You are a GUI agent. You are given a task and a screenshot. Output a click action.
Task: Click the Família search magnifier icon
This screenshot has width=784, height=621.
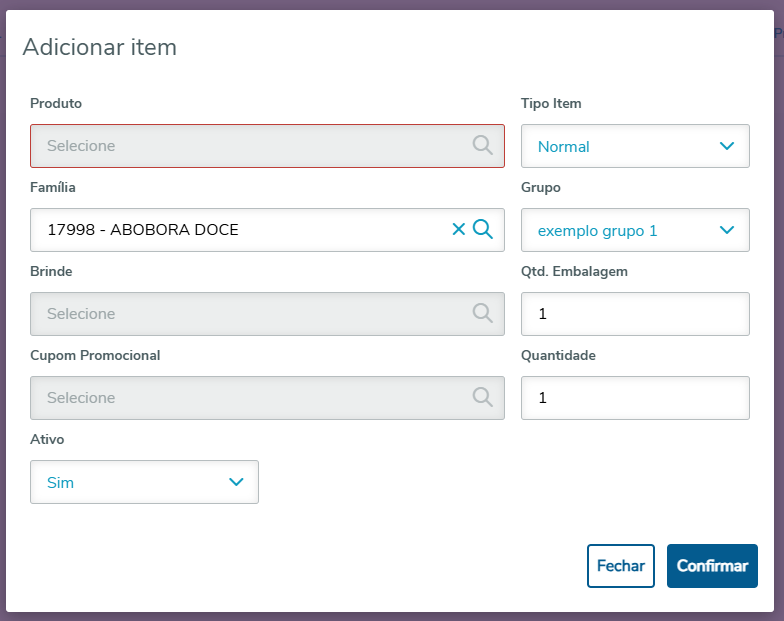pos(483,230)
